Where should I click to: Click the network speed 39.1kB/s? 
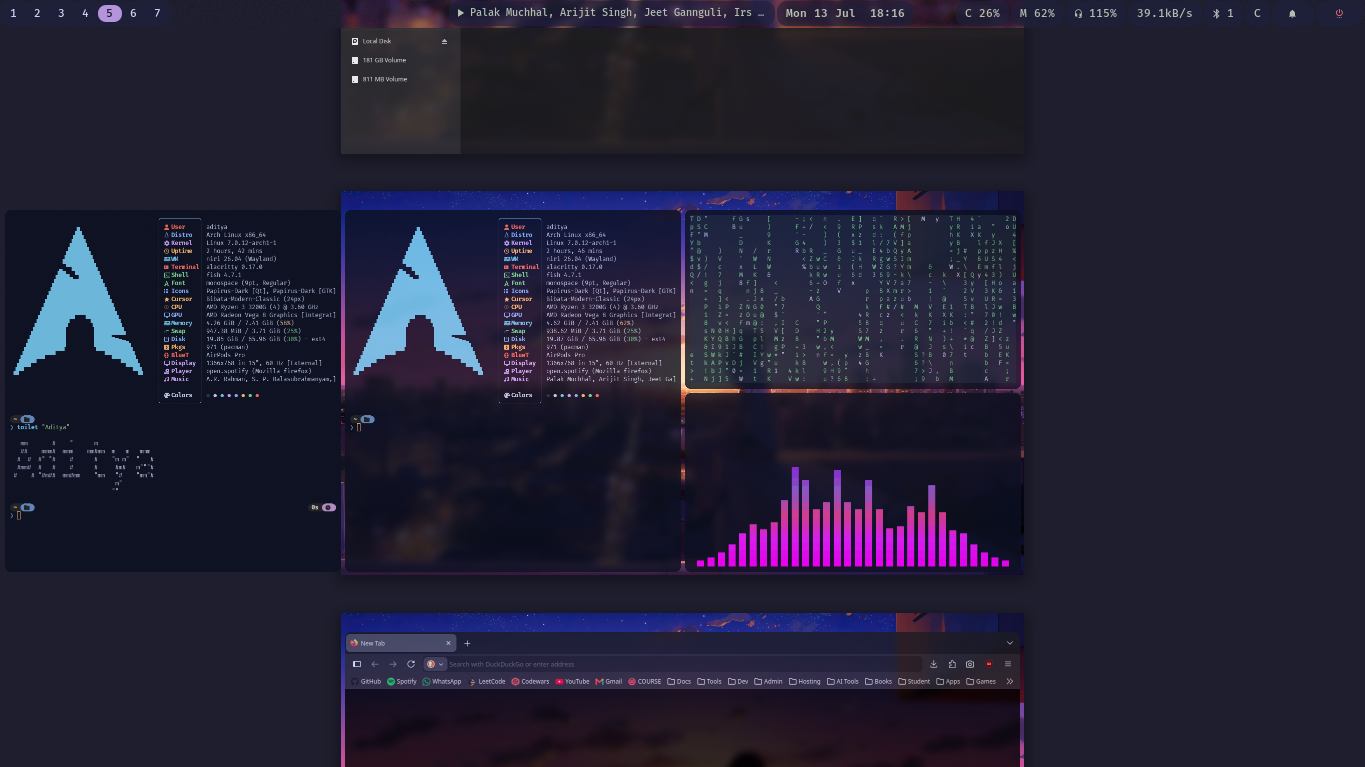(x=1165, y=13)
